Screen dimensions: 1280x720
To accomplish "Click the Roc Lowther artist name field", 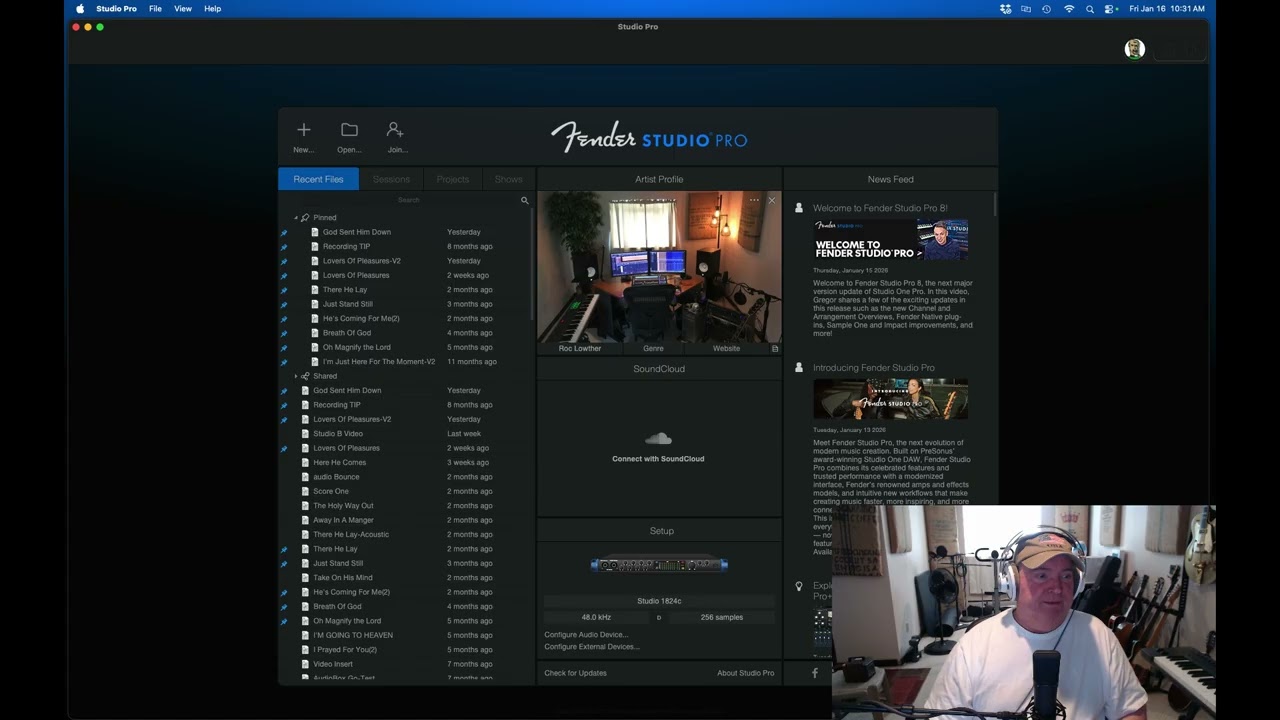I will pyautogui.click(x=580, y=348).
